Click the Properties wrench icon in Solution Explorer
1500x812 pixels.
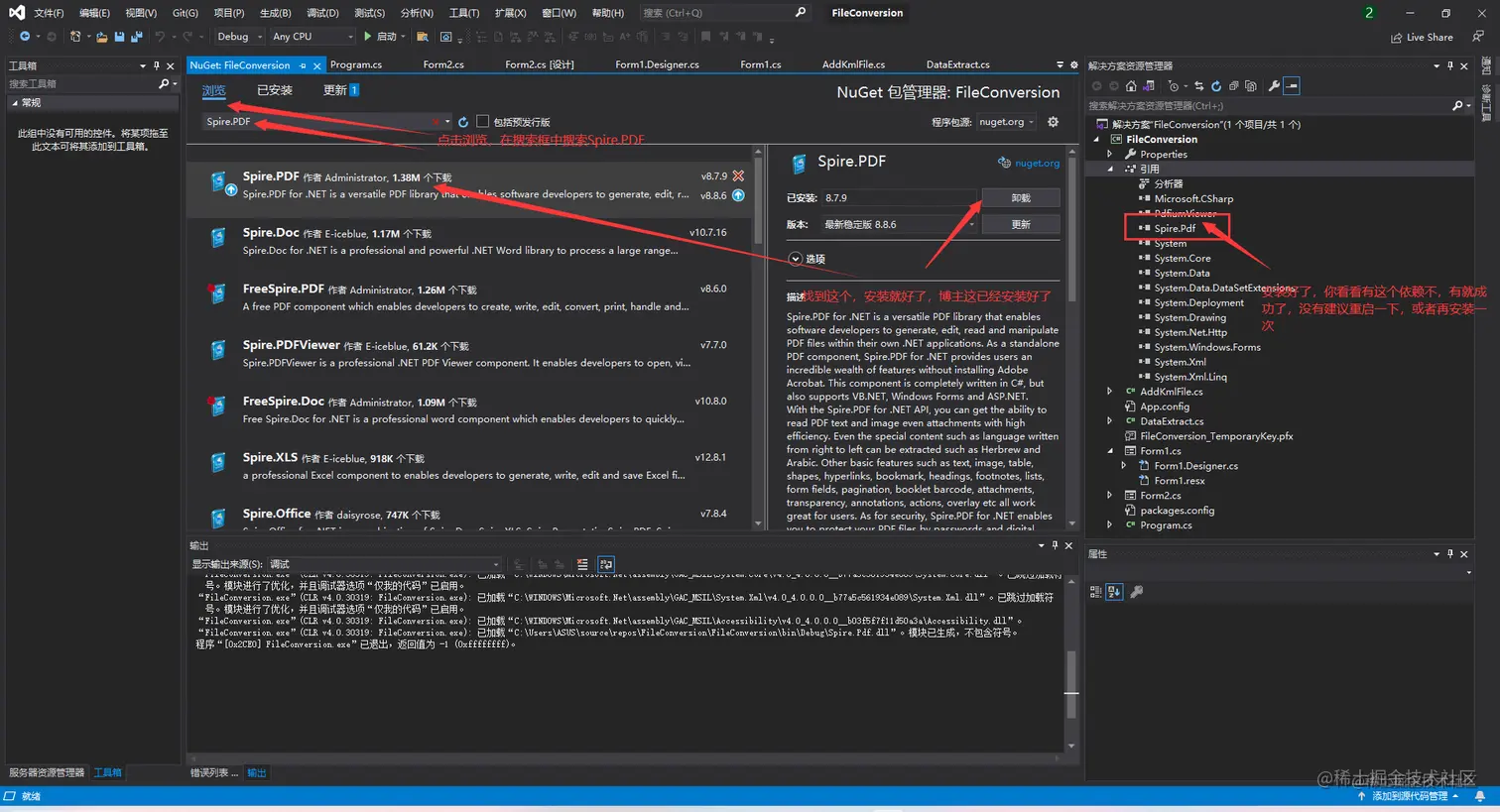1275,86
